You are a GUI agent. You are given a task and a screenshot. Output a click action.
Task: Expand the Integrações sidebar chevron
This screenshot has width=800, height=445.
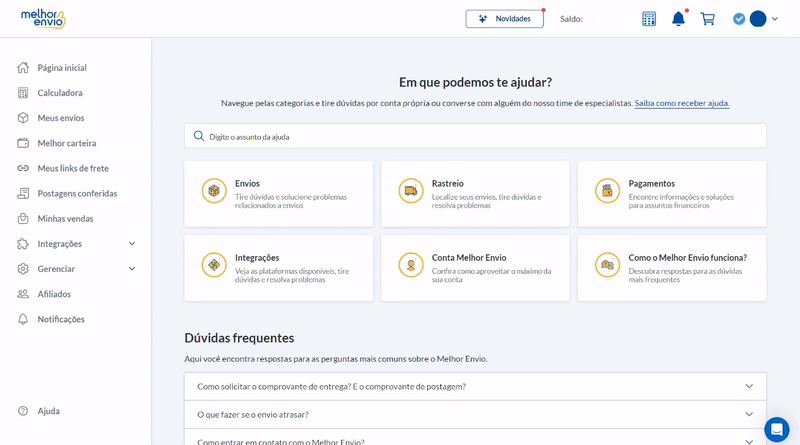point(132,243)
